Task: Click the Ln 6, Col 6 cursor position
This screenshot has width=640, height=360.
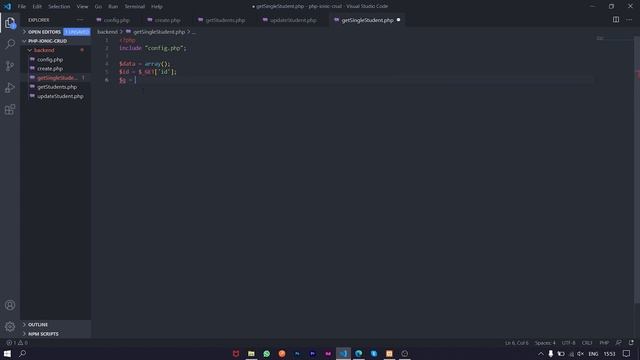Action: (516, 342)
